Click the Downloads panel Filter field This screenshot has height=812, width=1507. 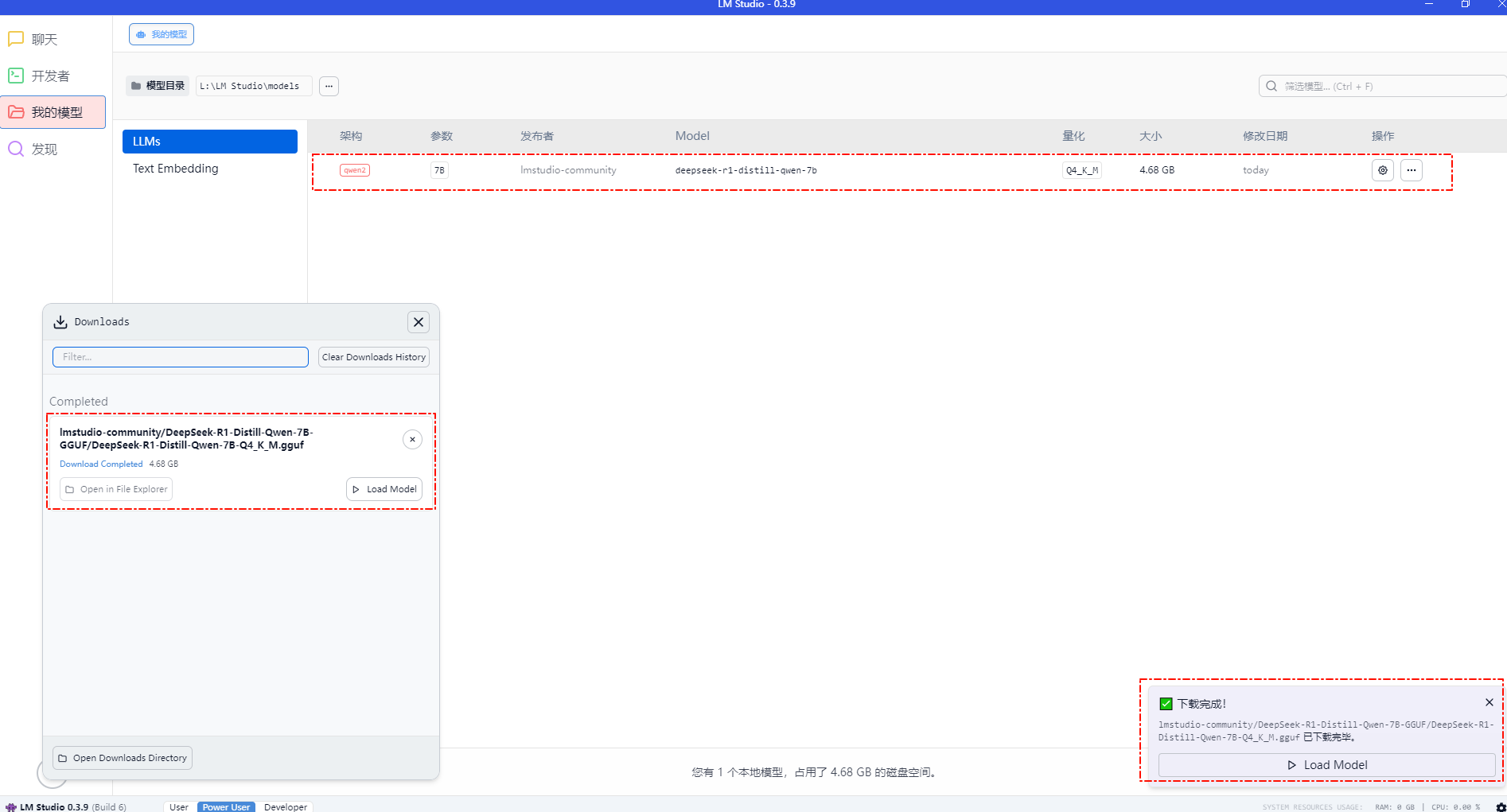click(x=181, y=357)
